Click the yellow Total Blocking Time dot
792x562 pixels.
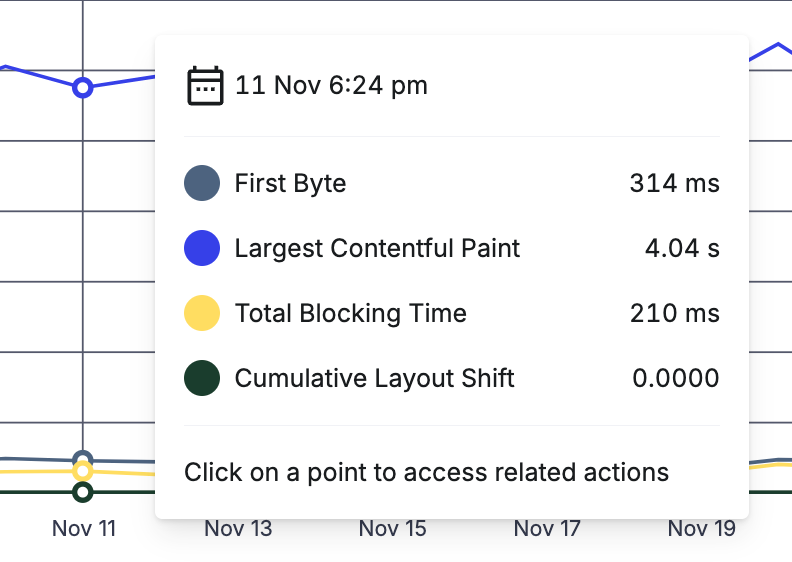[x=202, y=314]
